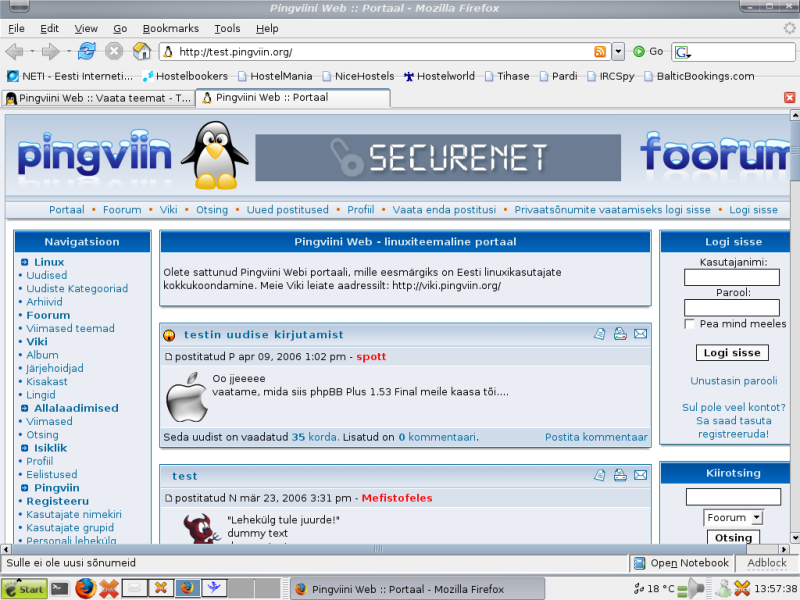800x600 pixels.
Task: Click the Stop loading icon
Action: coord(114,51)
